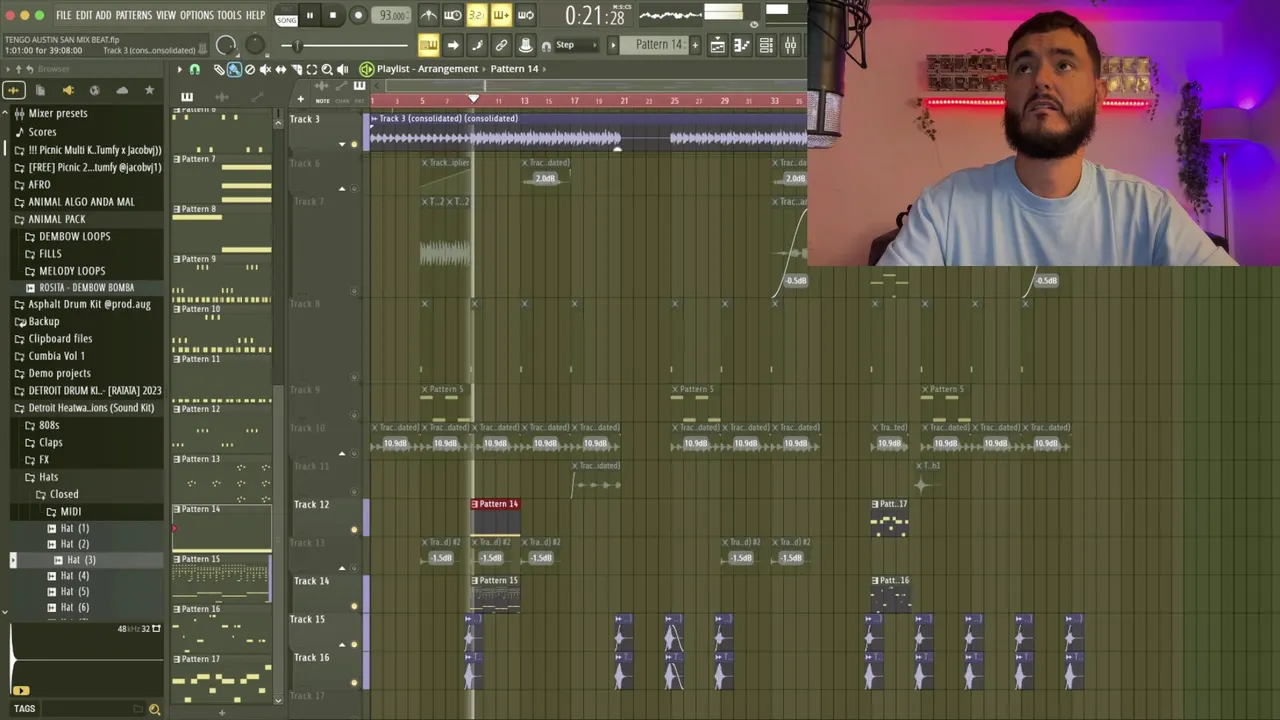Collapse the Hats folder

coord(48,477)
